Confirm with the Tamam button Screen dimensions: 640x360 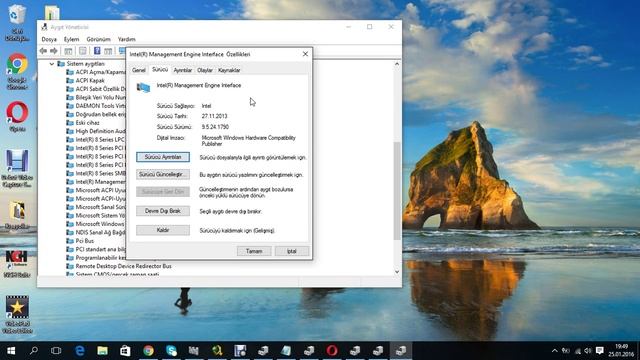click(254, 251)
